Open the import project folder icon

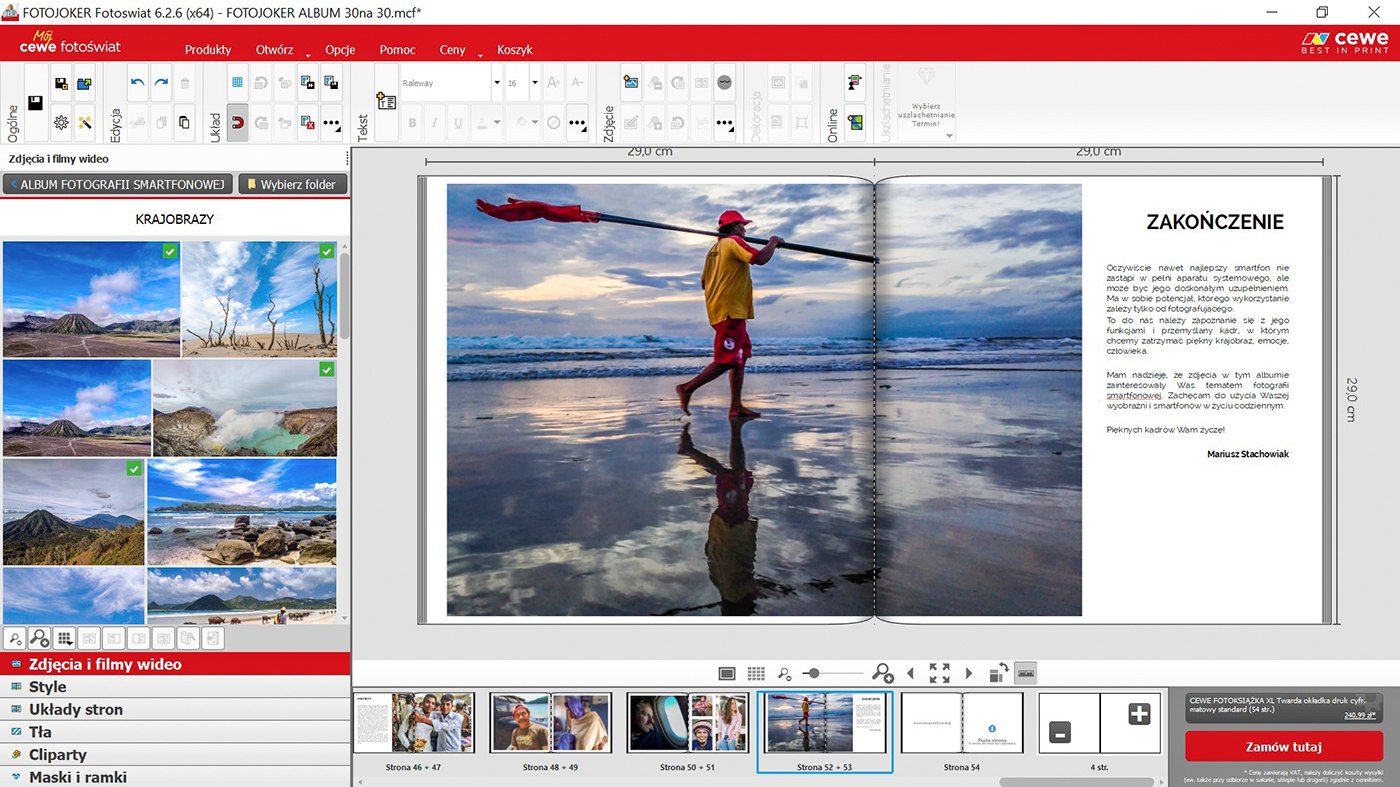coord(84,83)
